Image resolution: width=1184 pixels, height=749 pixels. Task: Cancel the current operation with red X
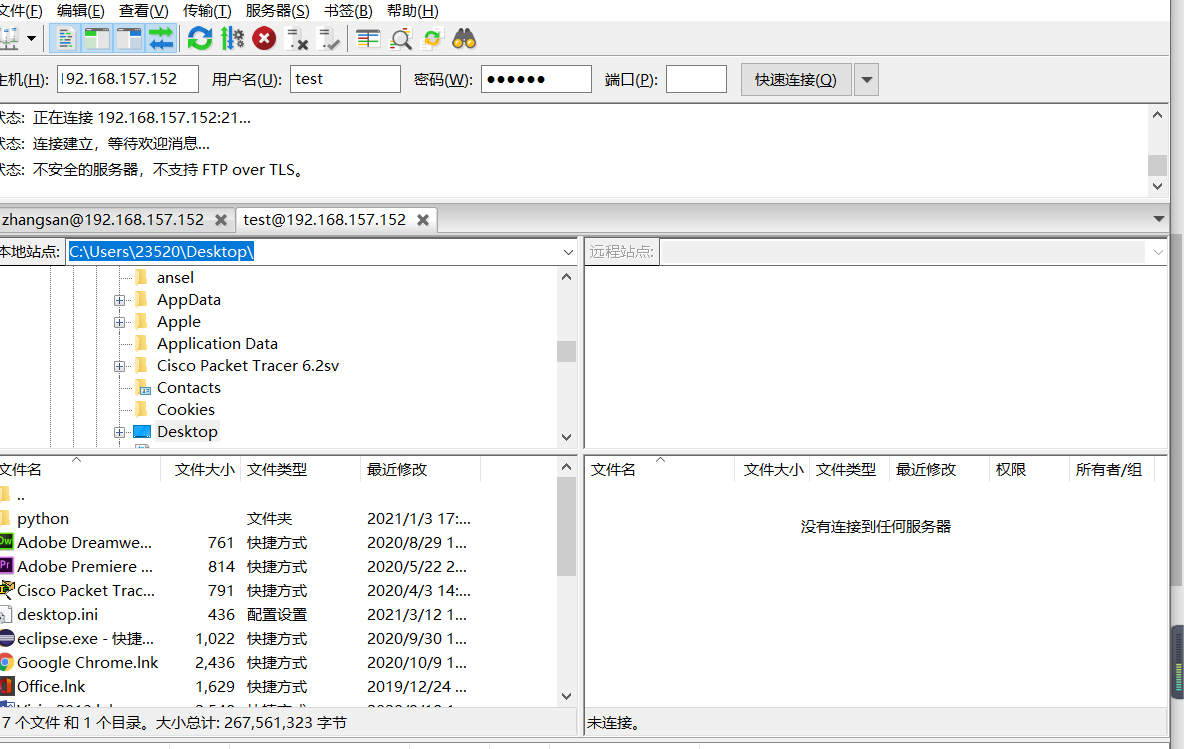[x=264, y=39]
